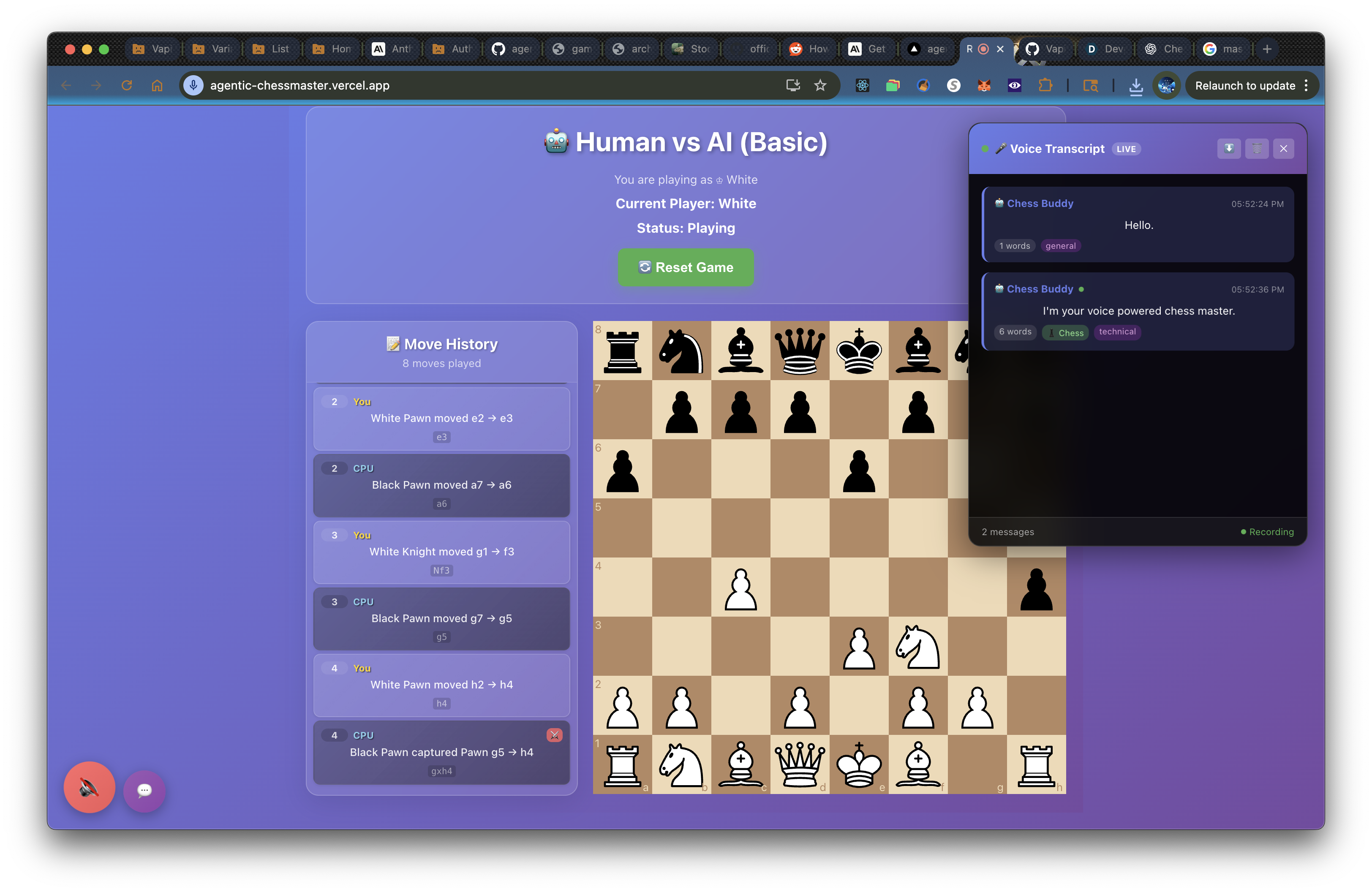The width and height of the screenshot is (1372, 892).
Task: Bookmark this page with star icon
Action: click(820, 85)
